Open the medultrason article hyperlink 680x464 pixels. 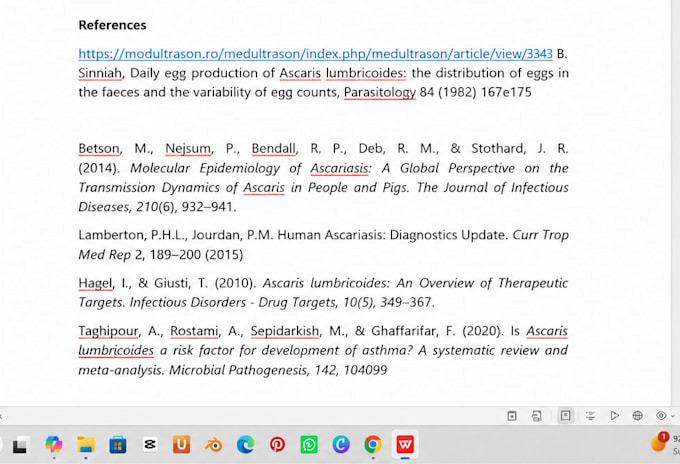pyautogui.click(x=315, y=54)
